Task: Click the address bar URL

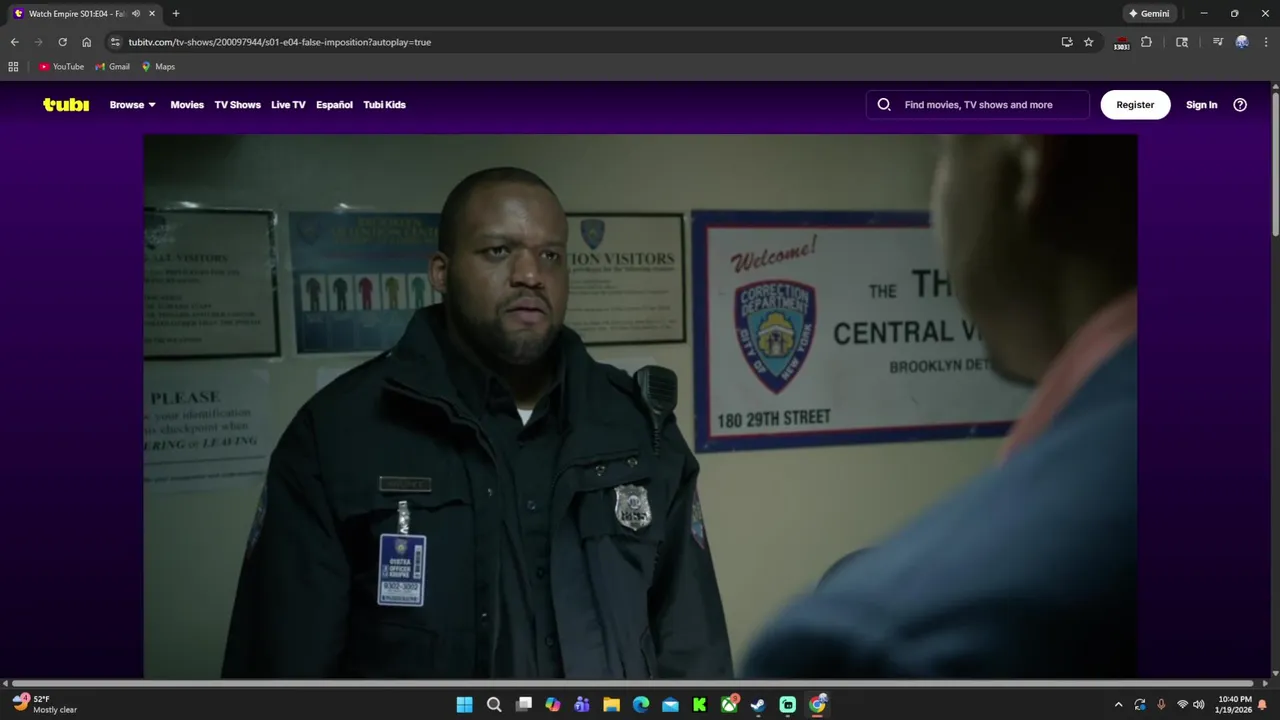Action: click(280, 42)
